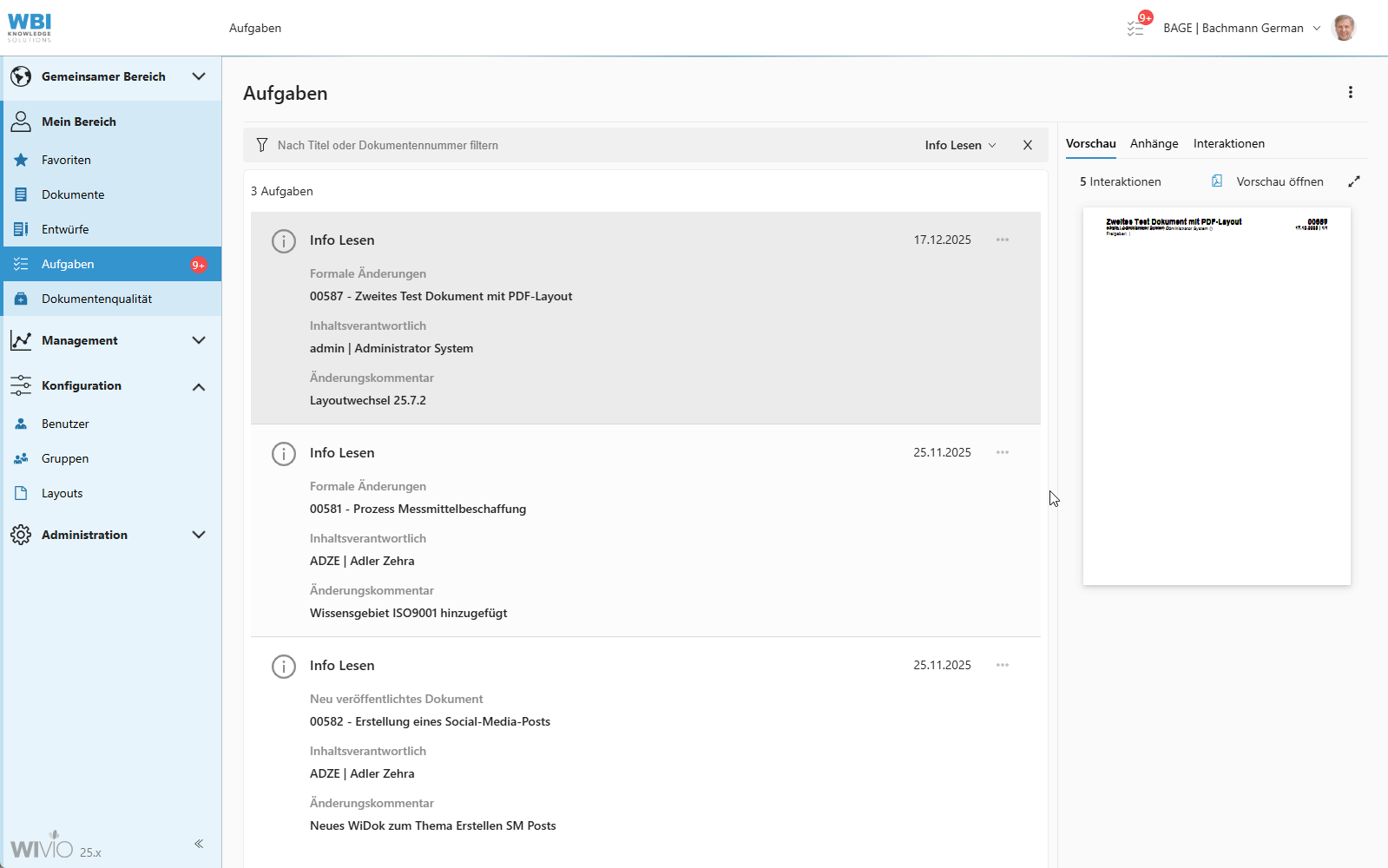
Task: Open the BAGE Bachmann German user menu
Action: (x=1240, y=28)
